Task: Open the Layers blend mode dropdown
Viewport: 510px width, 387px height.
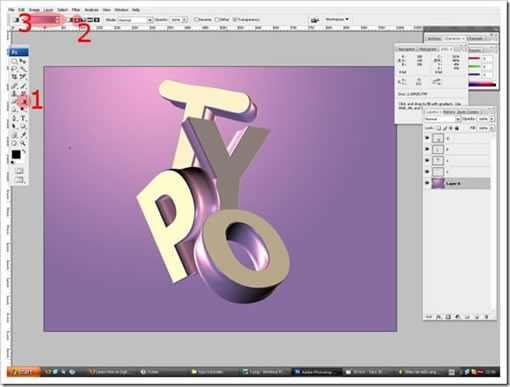Action: click(442, 119)
